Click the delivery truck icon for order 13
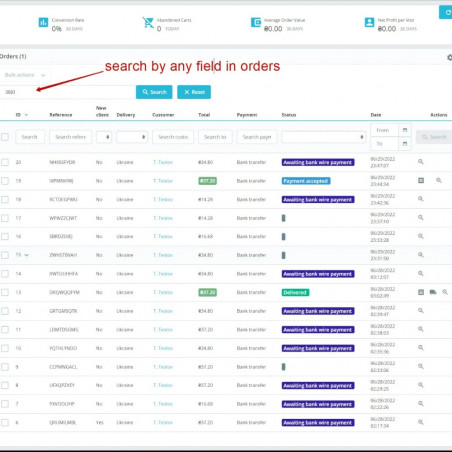Viewport: 452px width, 452px height. (433, 292)
